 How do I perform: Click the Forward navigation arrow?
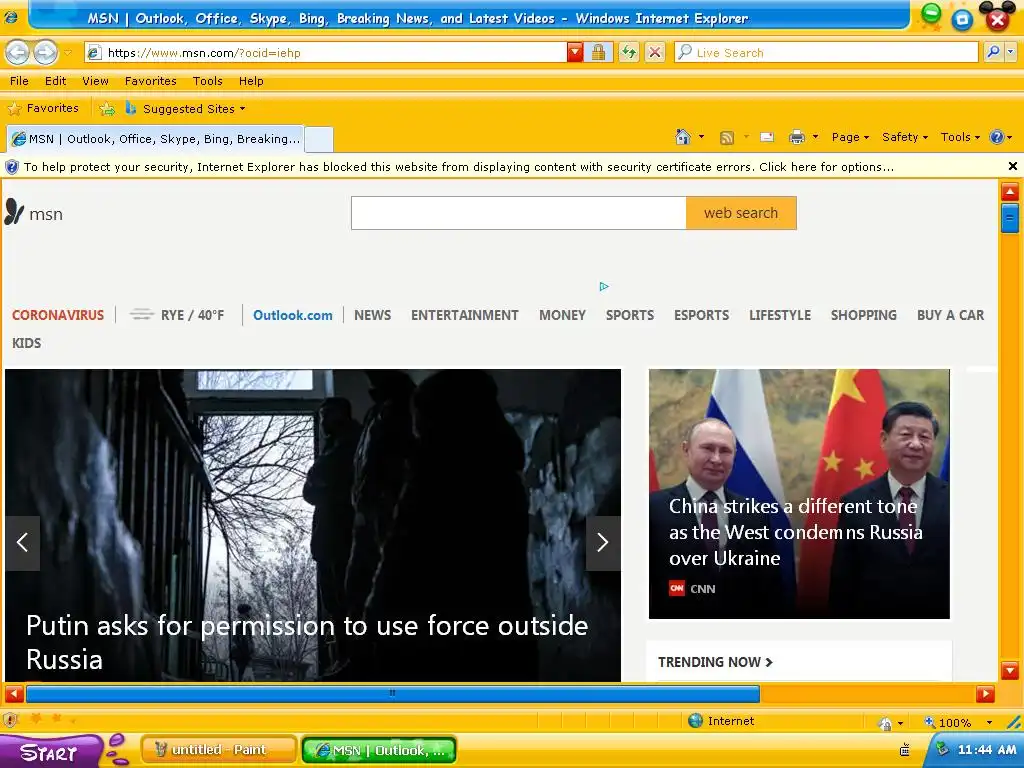45,53
